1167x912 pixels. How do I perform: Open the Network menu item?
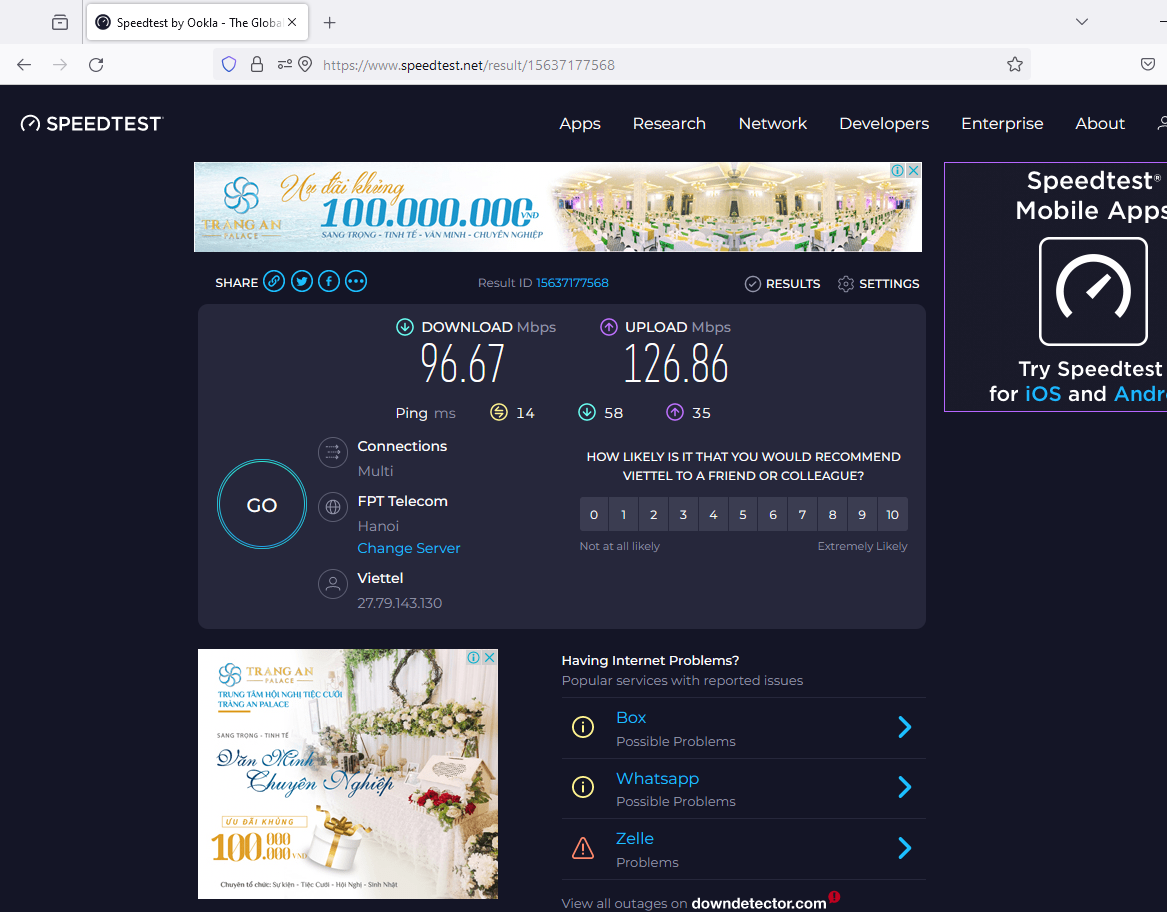pyautogui.click(x=772, y=124)
